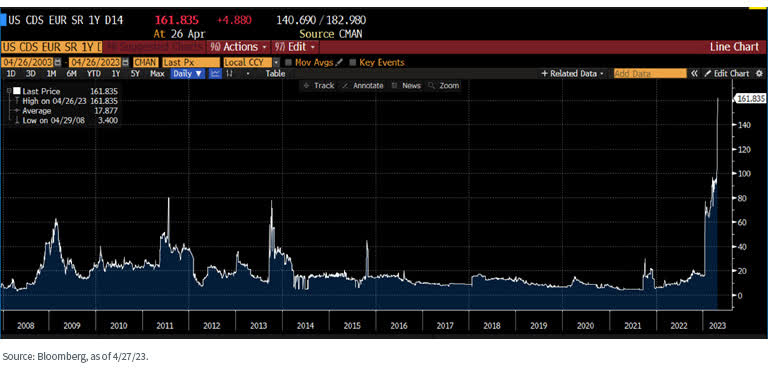The height and width of the screenshot is (377, 768).
Task: Click the CMAN source field
Action: tap(145, 63)
